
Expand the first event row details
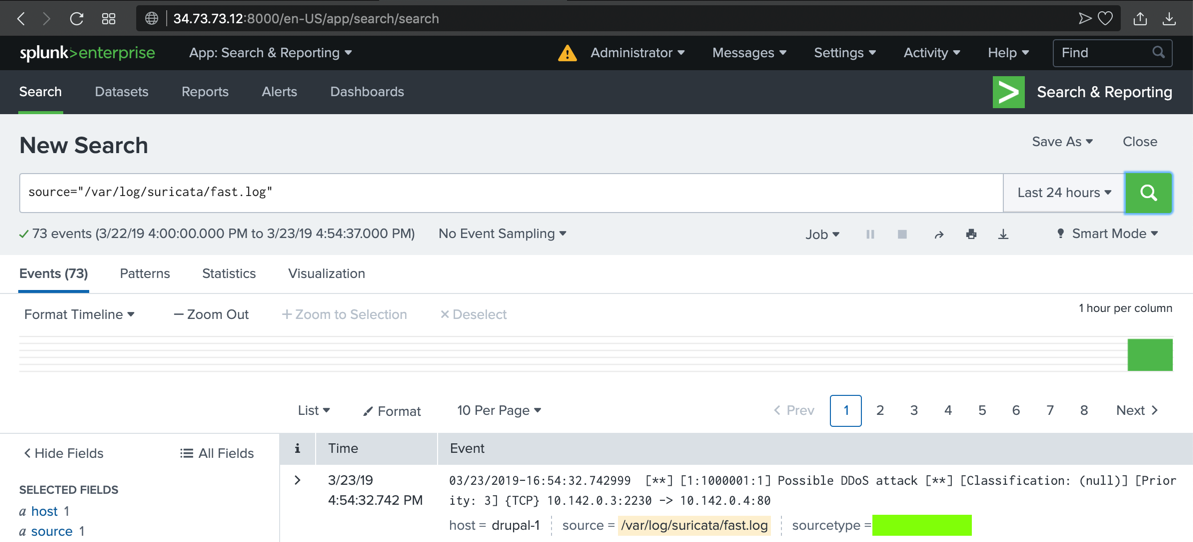coord(297,481)
